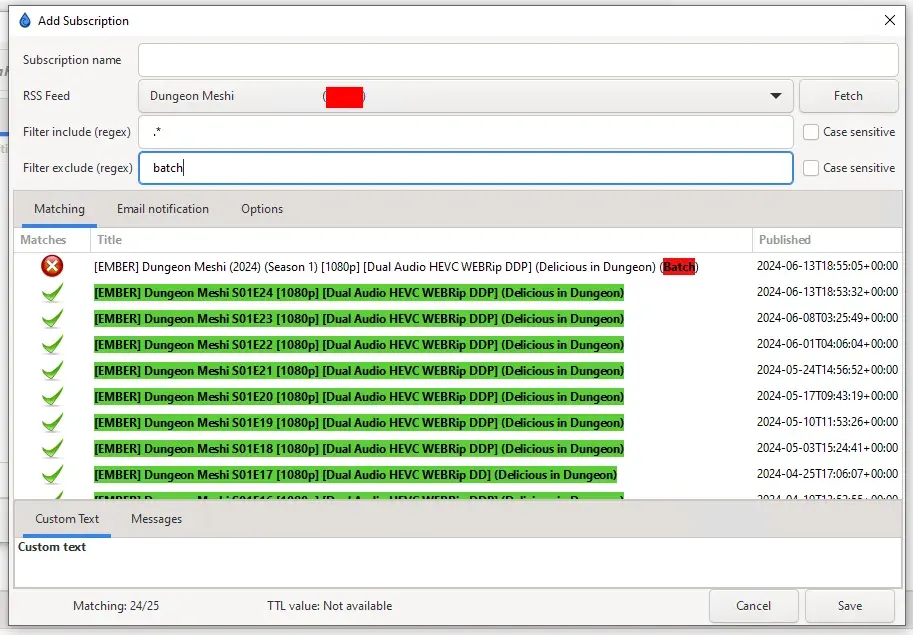Enable Case sensitive for Filter include

point(811,132)
